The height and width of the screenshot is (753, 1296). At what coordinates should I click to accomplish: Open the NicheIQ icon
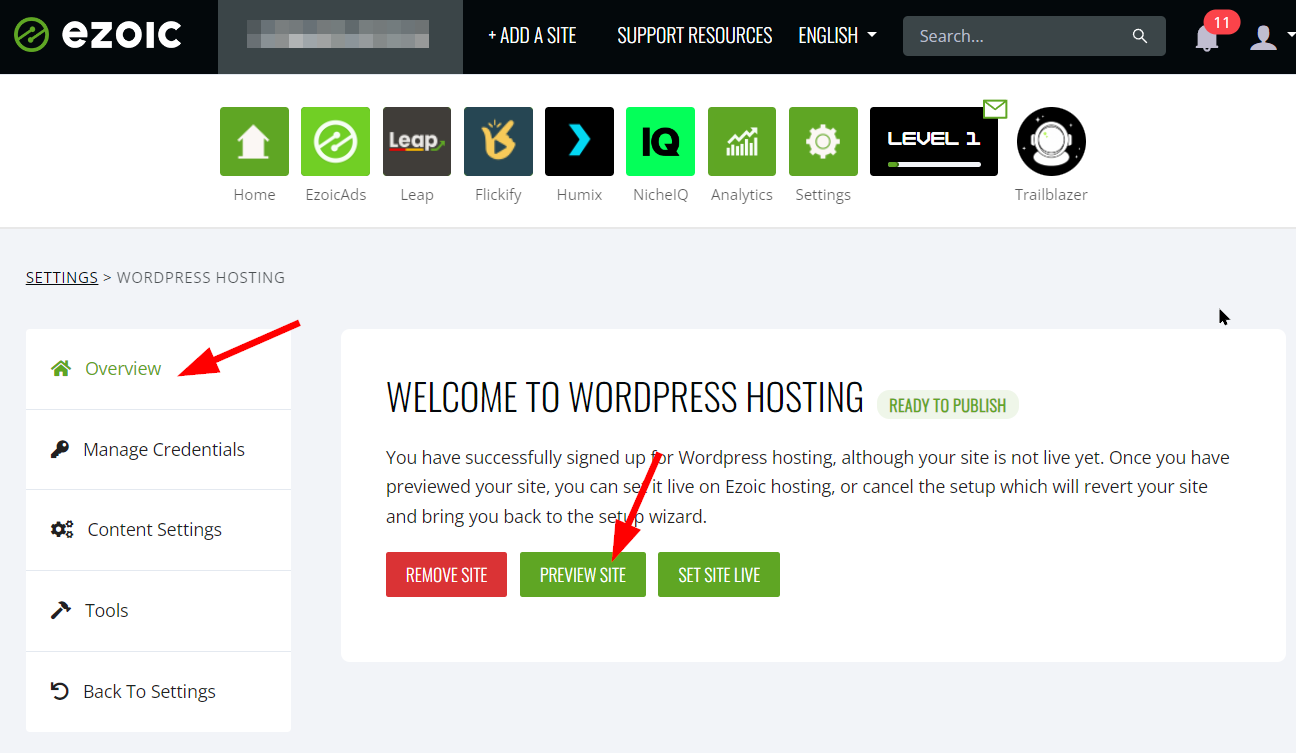(660, 141)
